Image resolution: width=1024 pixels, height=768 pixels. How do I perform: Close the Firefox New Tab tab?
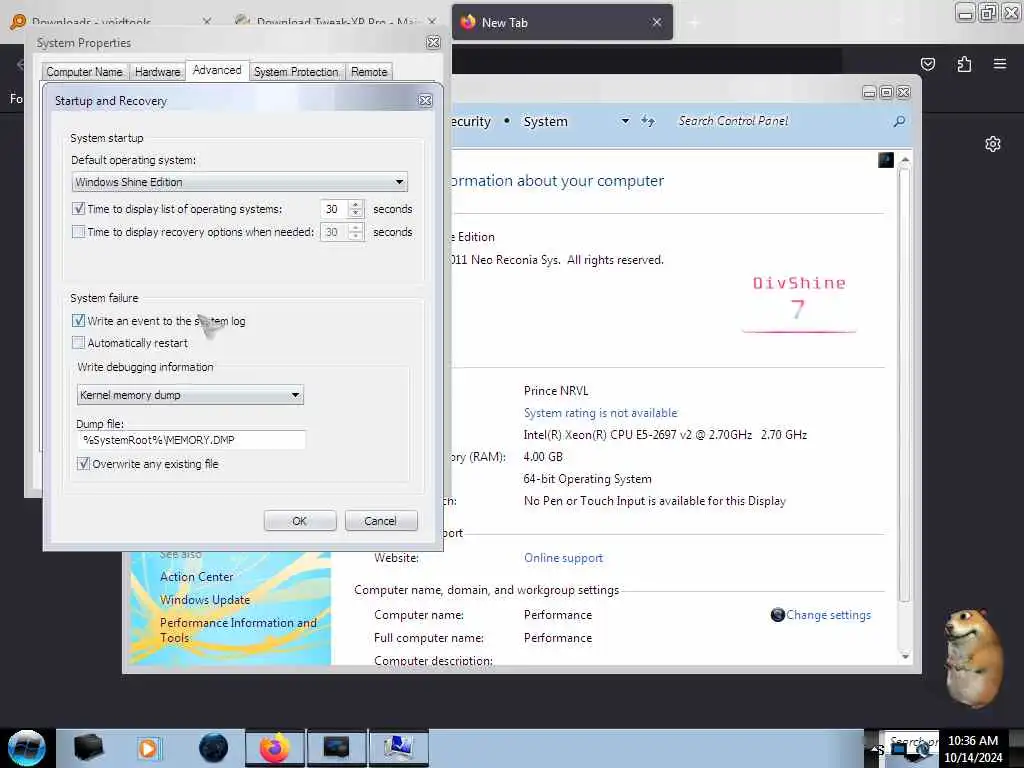[656, 22]
